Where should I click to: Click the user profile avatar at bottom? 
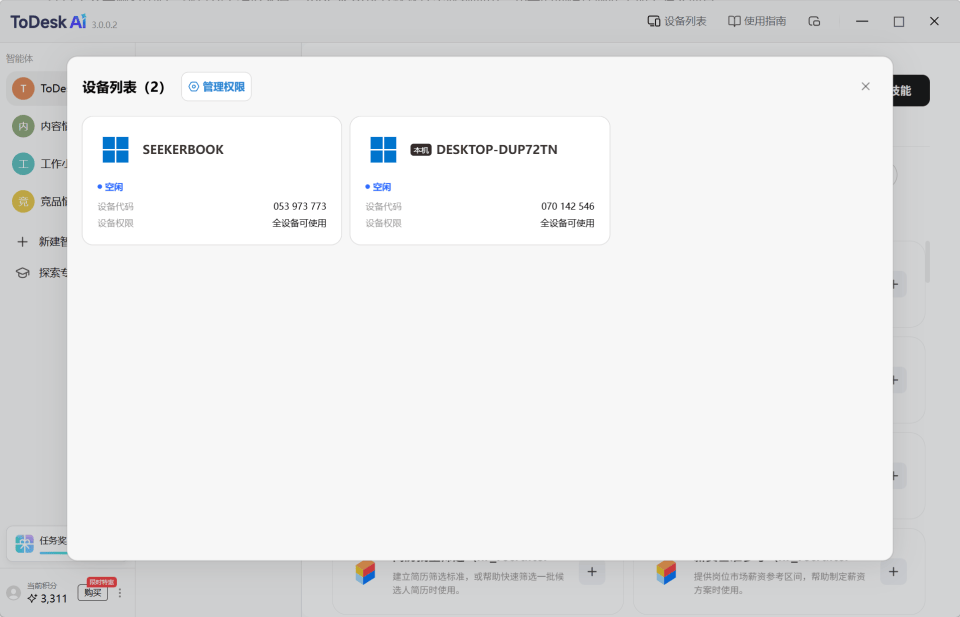(13, 593)
